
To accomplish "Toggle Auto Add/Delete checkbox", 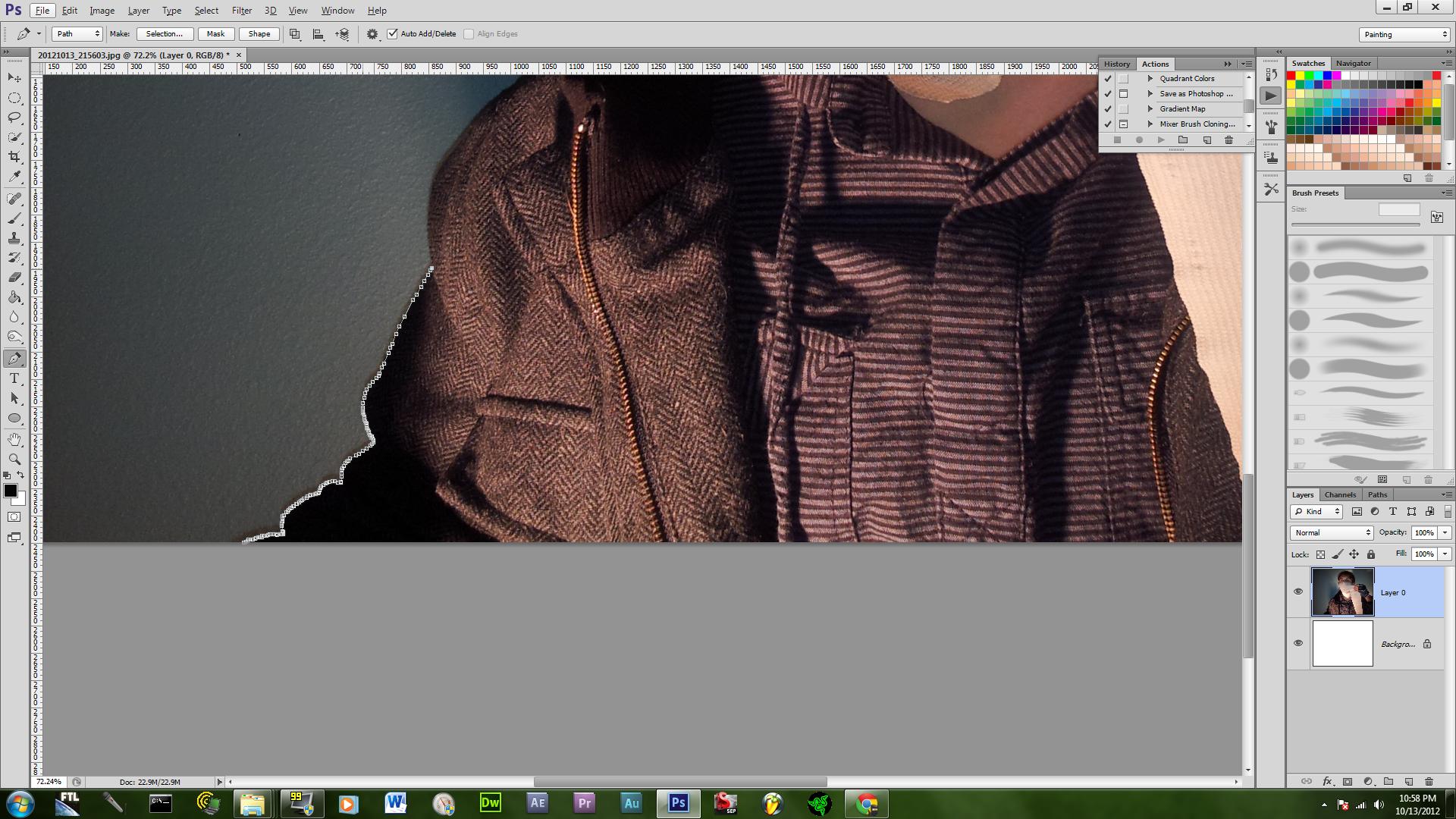I will [393, 34].
